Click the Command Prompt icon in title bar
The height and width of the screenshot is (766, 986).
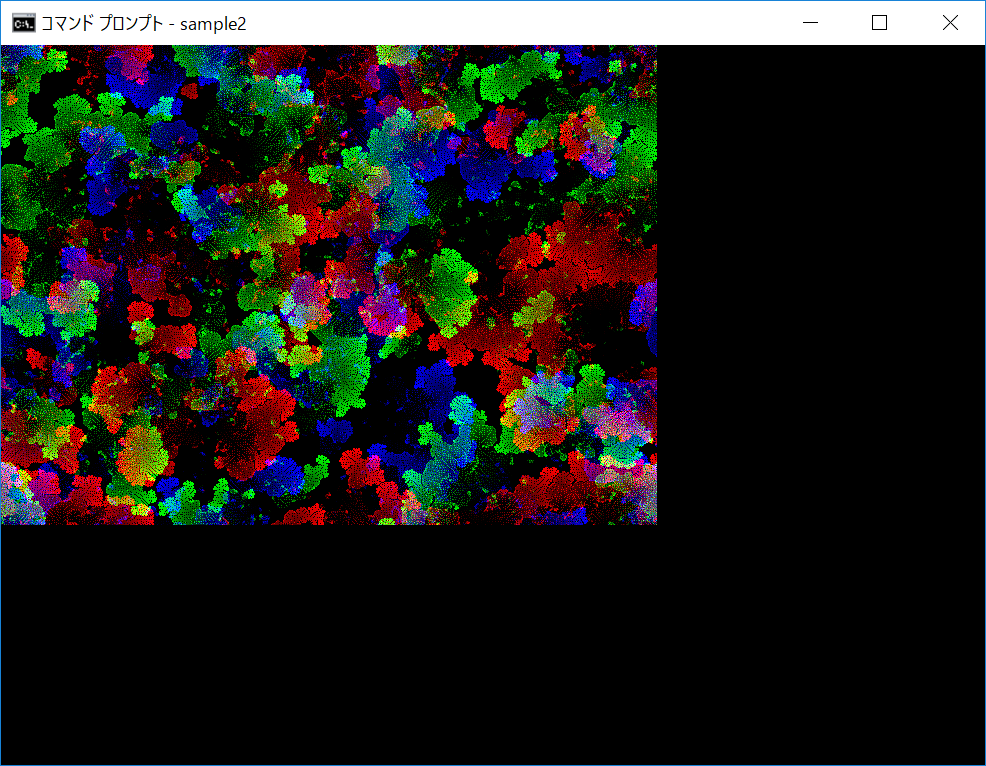click(x=22, y=23)
